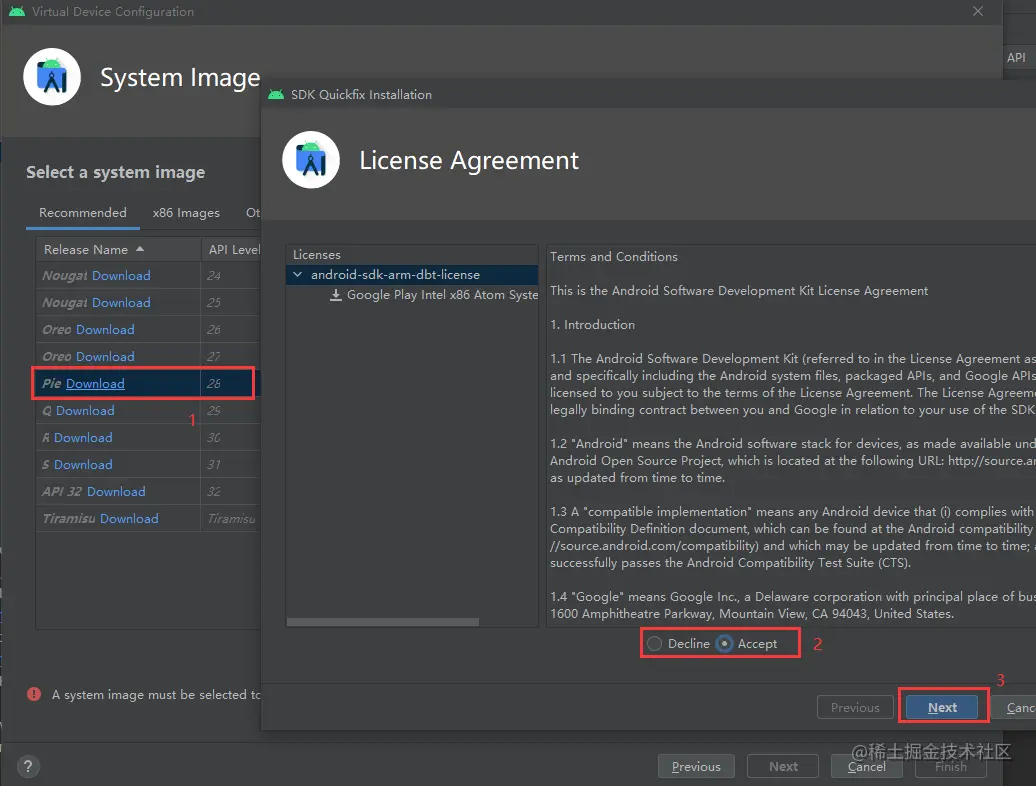The image size is (1036, 786).
Task: Click Android Studio logo in System Image header
Action: click(52, 77)
